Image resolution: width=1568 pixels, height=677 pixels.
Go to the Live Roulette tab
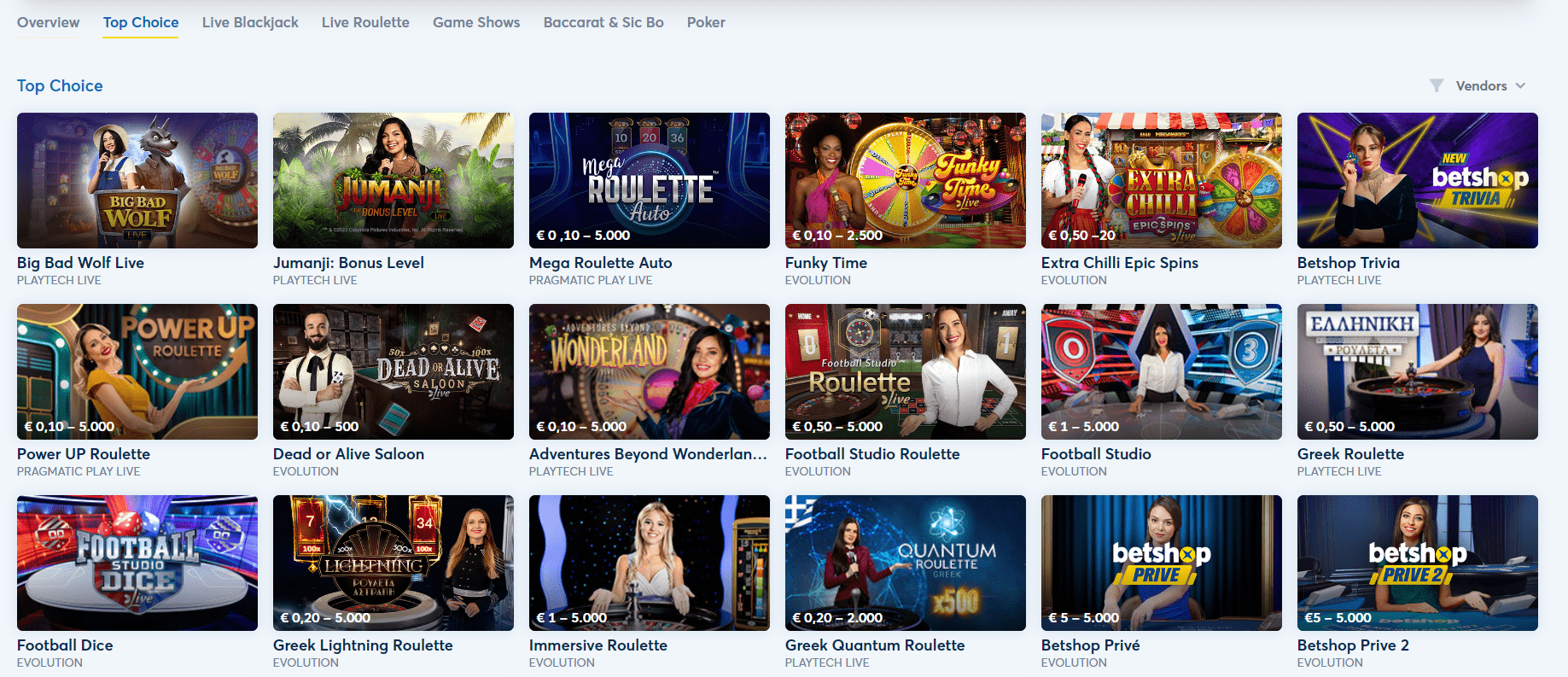[x=365, y=22]
